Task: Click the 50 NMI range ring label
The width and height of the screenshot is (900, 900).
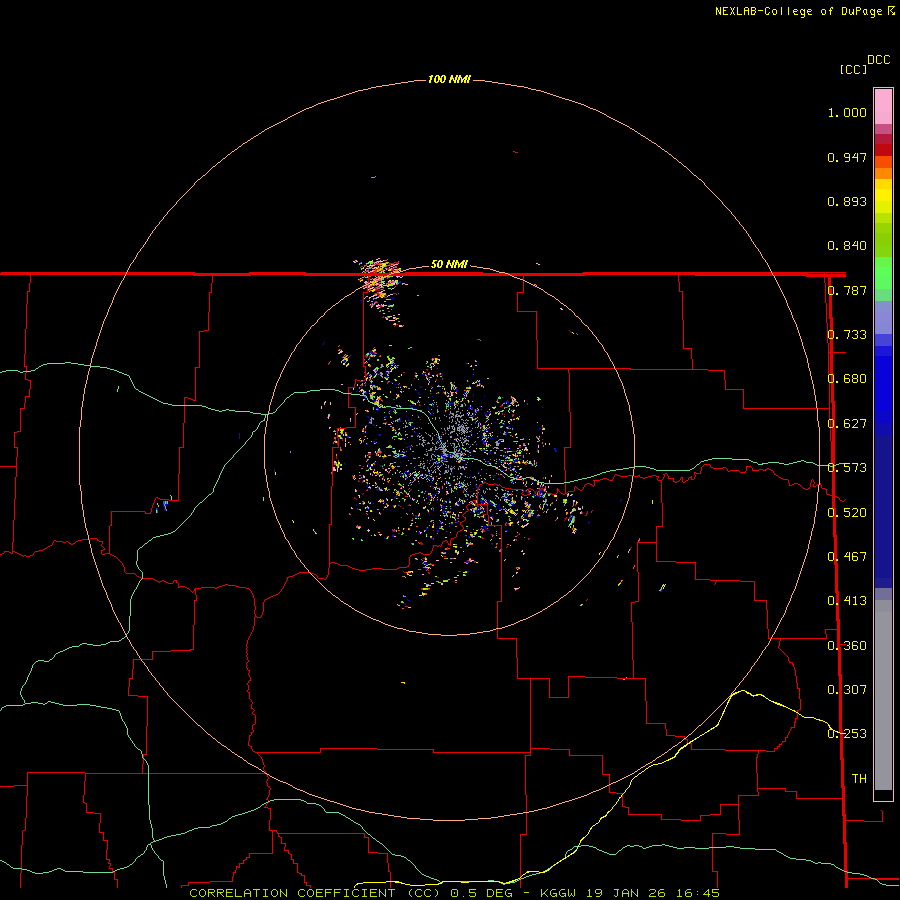Action: [x=449, y=264]
